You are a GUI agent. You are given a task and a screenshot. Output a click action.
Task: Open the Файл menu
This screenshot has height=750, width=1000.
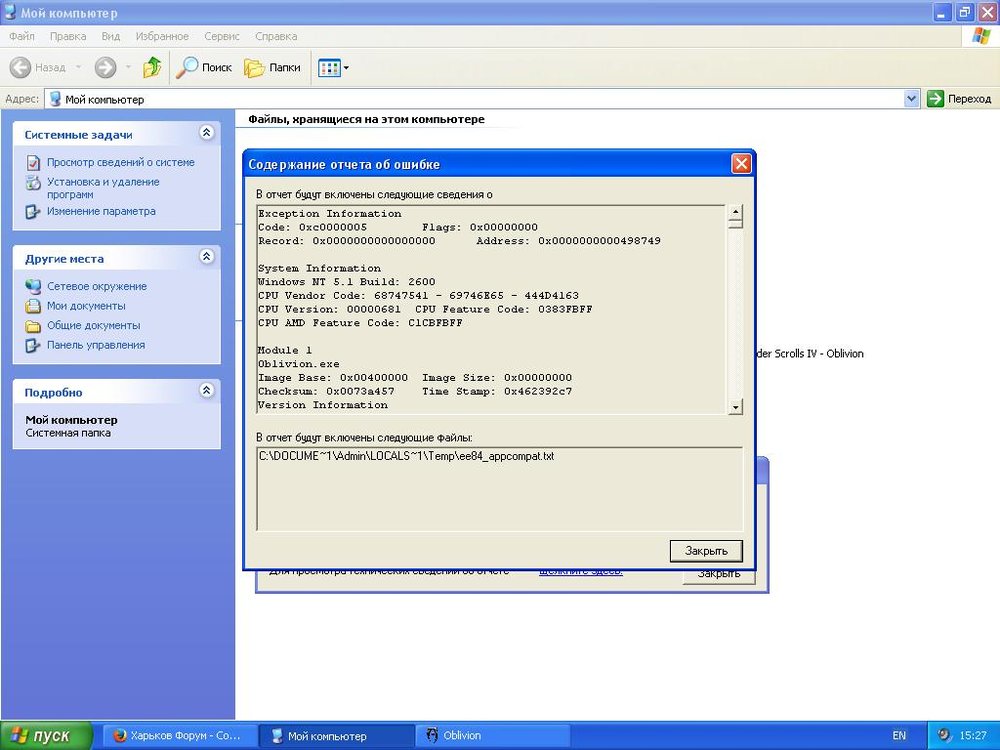[x=22, y=36]
